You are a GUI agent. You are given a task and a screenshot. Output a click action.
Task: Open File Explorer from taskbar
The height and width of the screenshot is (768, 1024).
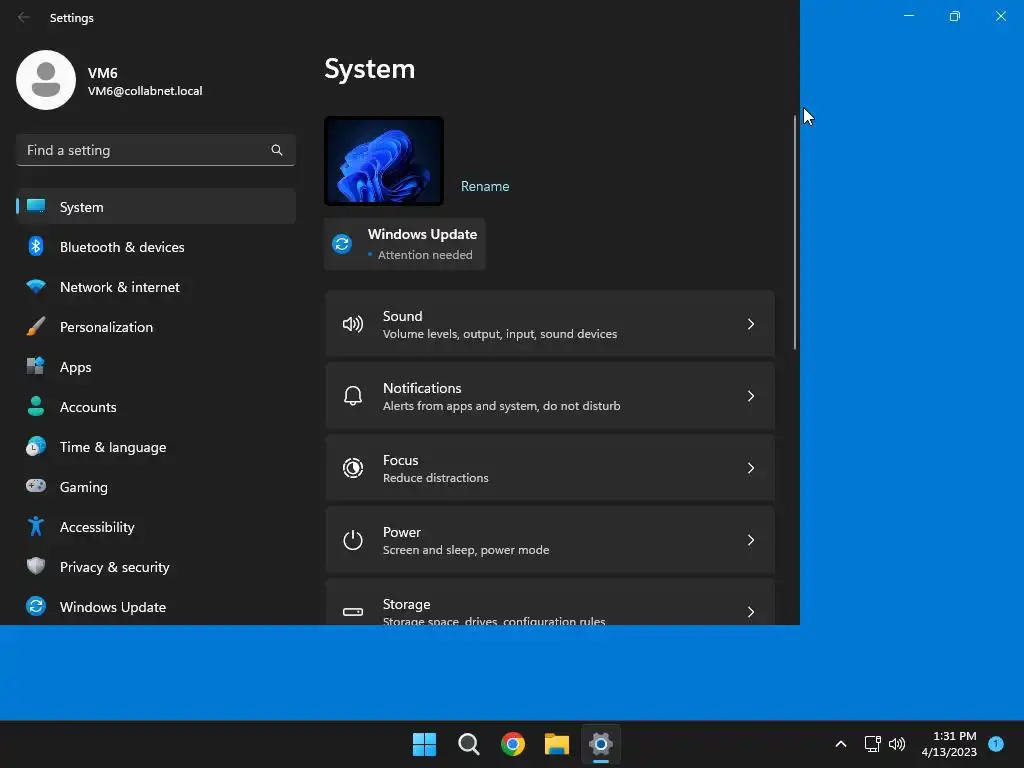[x=556, y=744]
